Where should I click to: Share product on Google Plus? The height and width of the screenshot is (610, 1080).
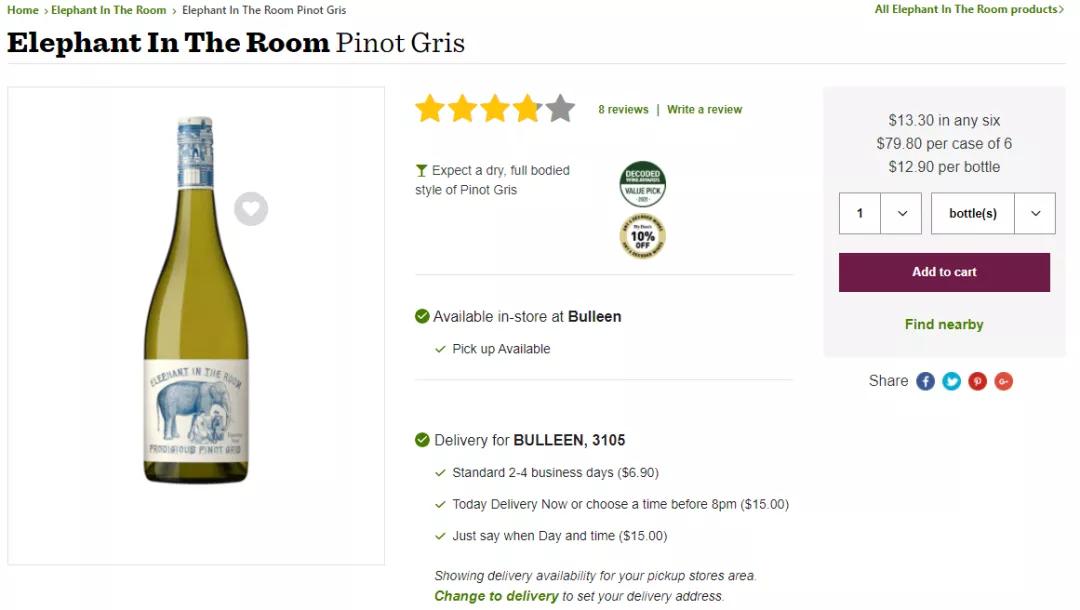pyautogui.click(x=1003, y=381)
